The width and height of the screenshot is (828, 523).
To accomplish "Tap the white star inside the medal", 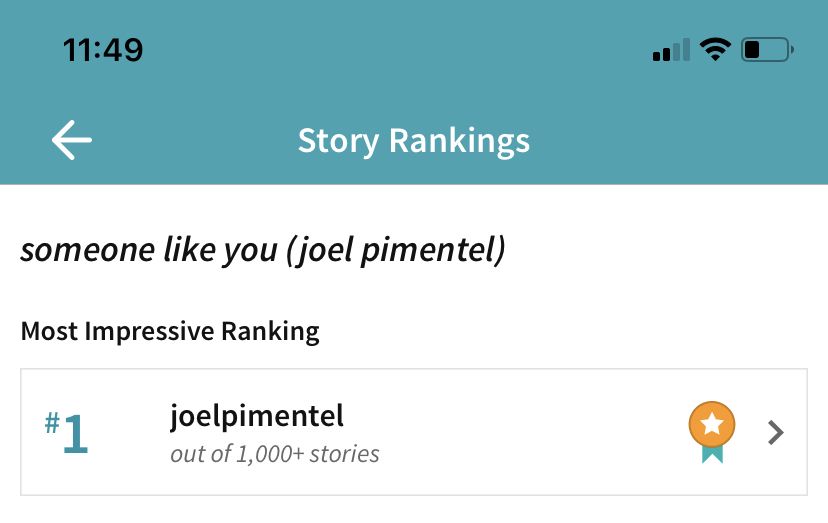I will click(711, 424).
